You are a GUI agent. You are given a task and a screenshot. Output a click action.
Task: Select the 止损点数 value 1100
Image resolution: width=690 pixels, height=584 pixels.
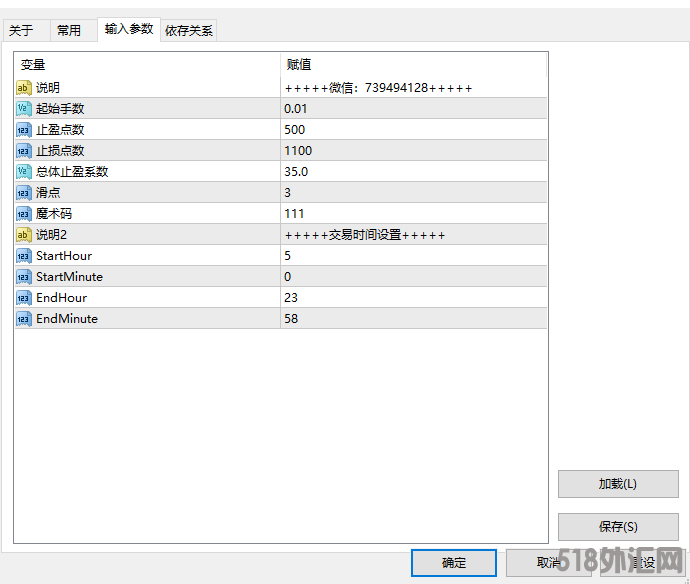coord(298,151)
